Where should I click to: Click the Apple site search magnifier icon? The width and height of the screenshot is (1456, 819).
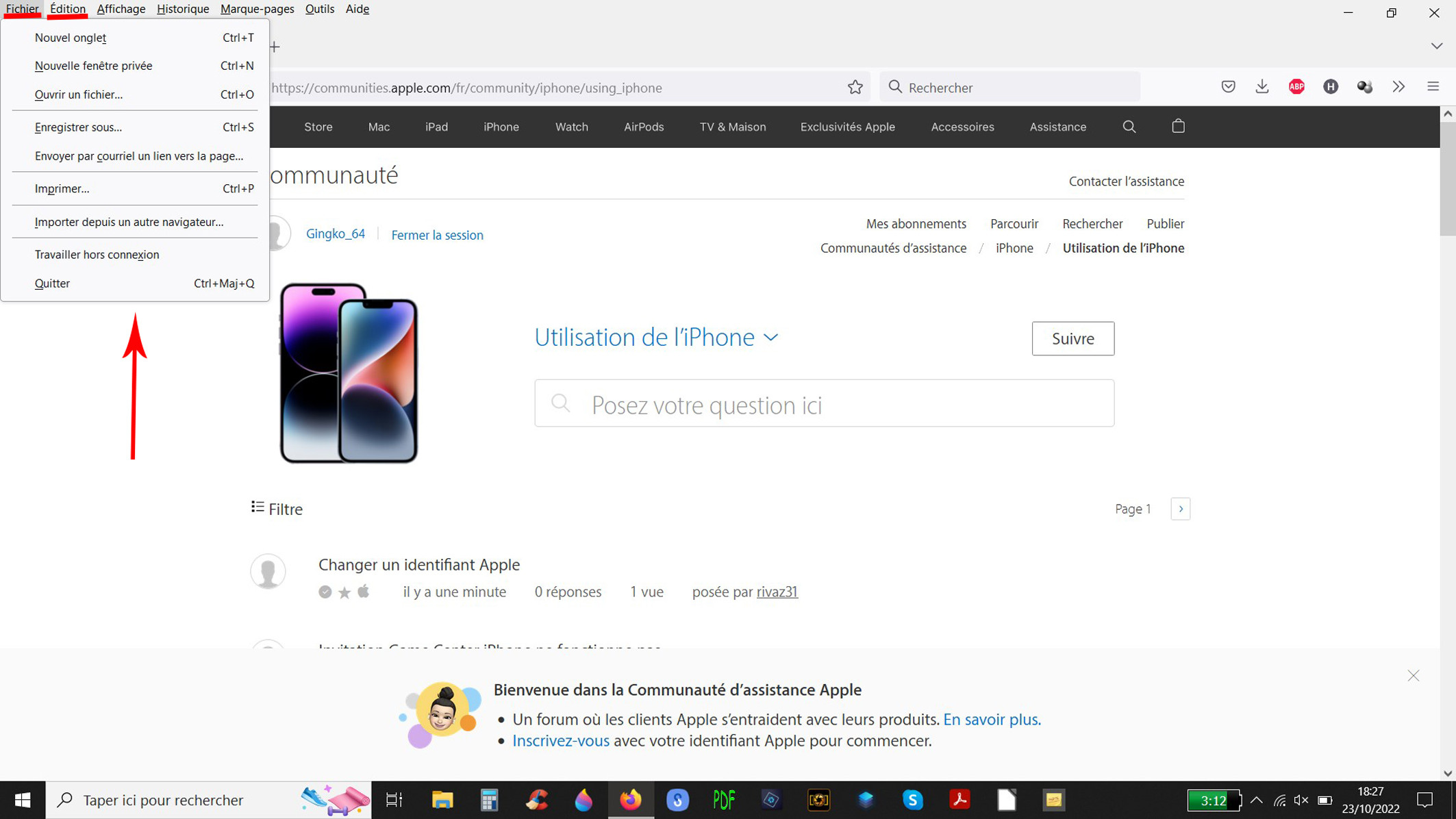[1129, 127]
